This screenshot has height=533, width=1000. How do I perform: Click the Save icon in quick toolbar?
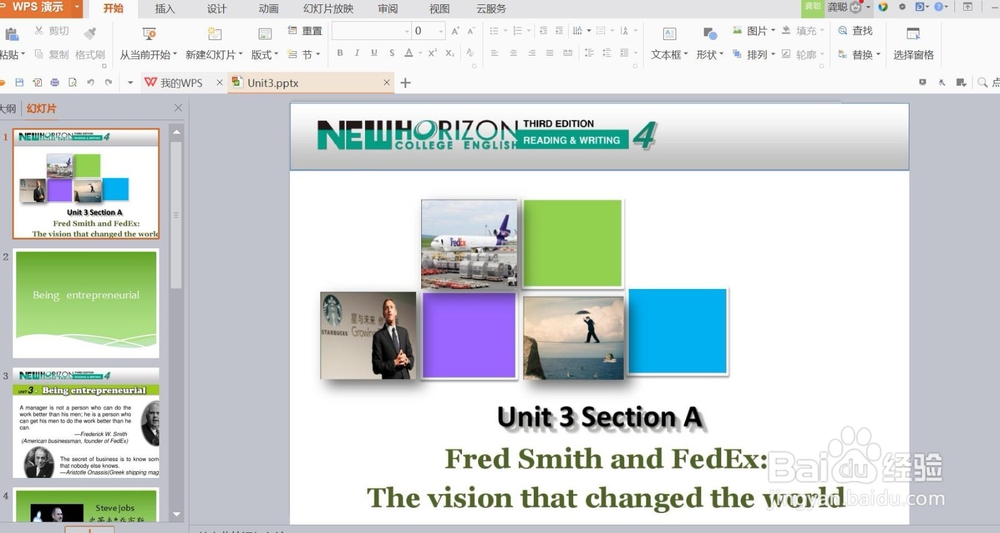click(20, 82)
